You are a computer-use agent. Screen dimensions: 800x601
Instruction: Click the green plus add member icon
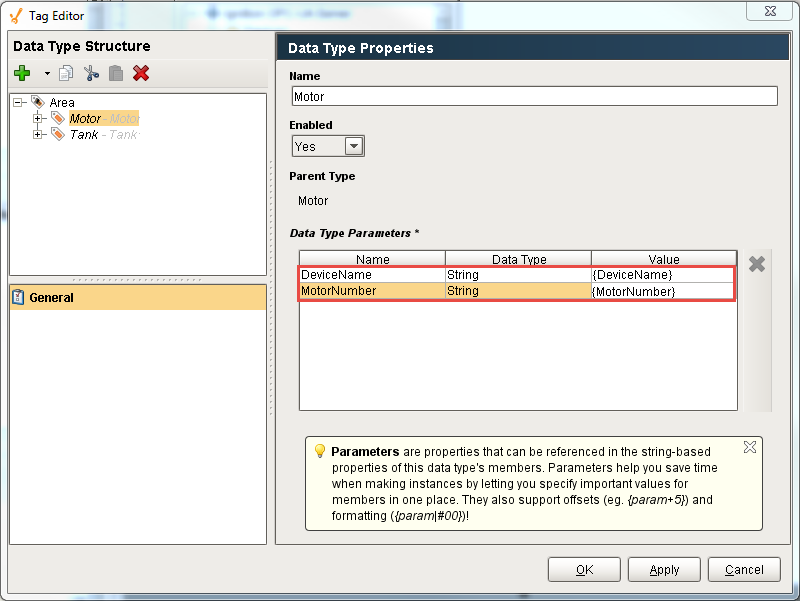click(22, 73)
